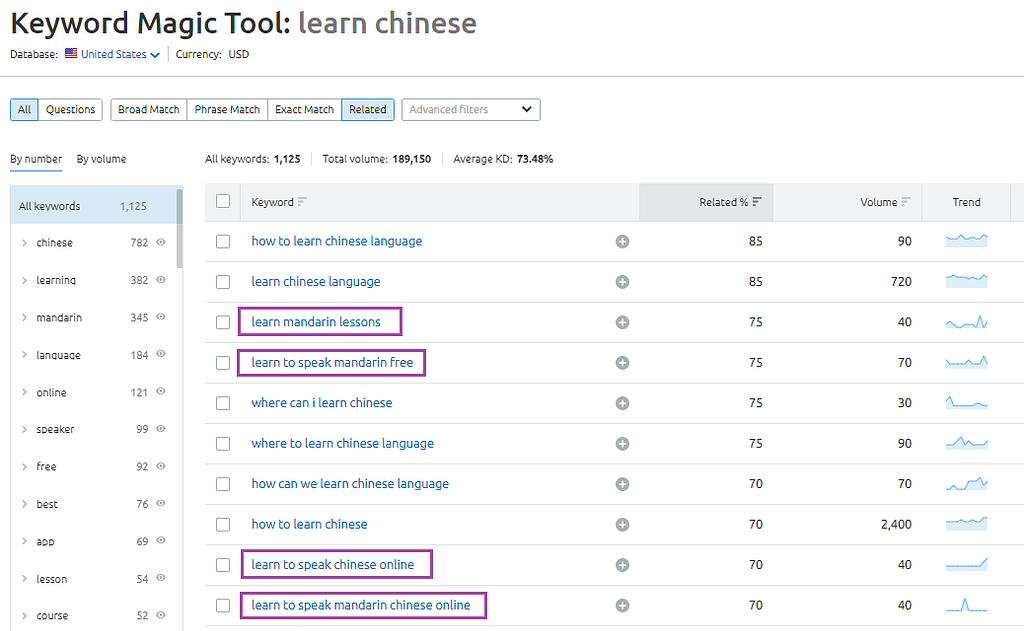The height and width of the screenshot is (631, 1024).
Task: Check 'learn to speak mandarin free' checkbox
Action: click(x=223, y=363)
